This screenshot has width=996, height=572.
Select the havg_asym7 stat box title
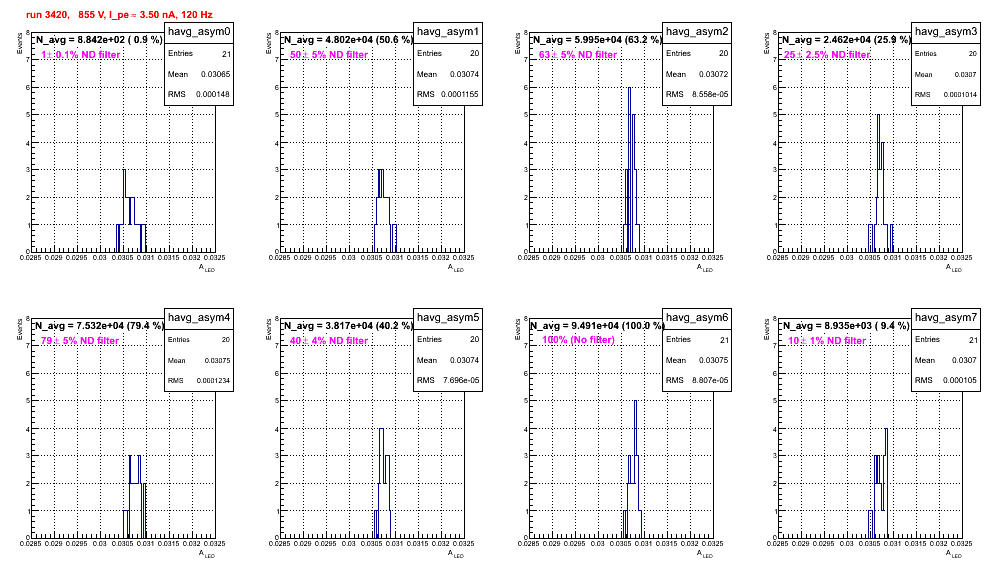(946, 317)
